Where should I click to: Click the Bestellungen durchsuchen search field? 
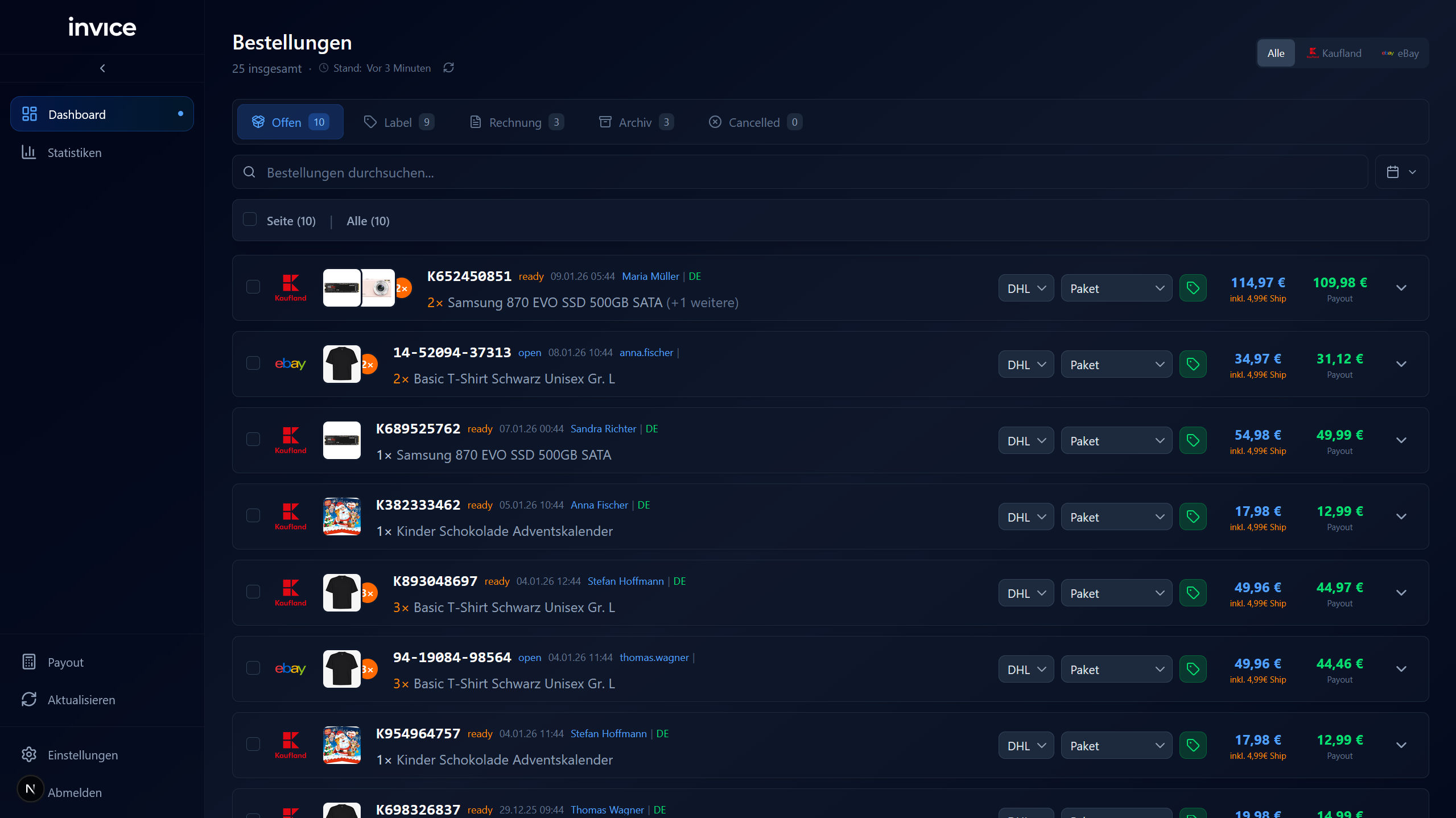(799, 172)
